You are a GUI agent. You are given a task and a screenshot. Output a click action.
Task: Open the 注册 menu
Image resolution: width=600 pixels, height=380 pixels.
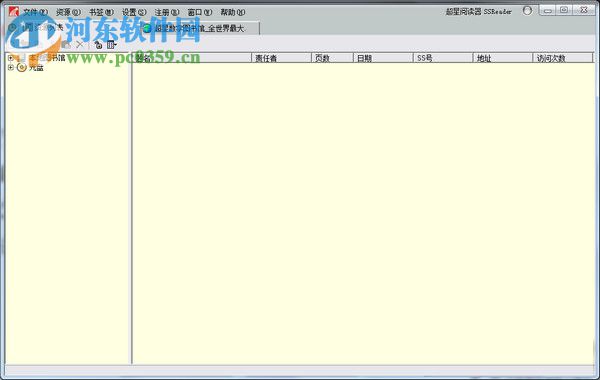pos(166,12)
